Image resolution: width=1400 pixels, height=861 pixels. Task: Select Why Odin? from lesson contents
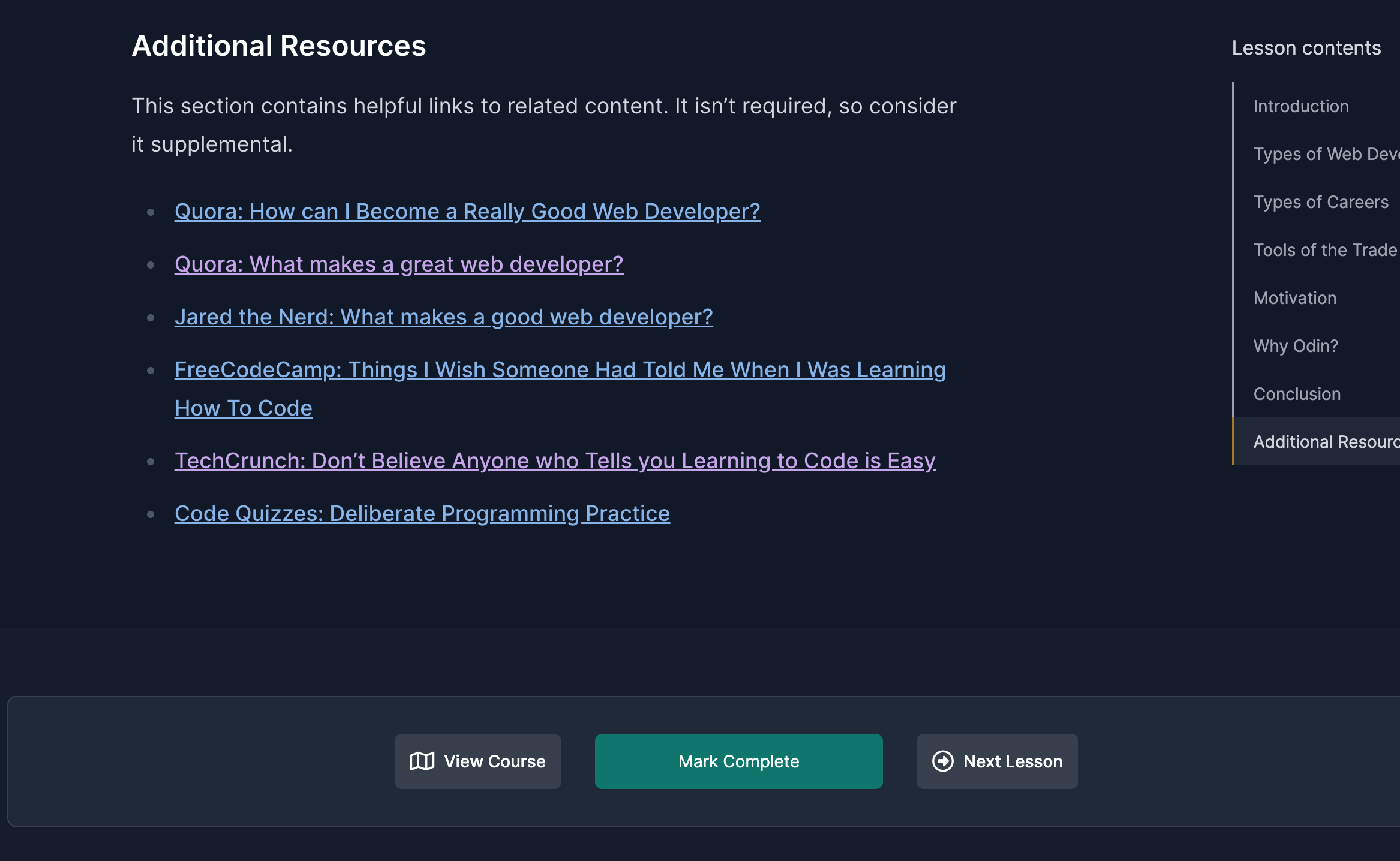pos(1297,346)
